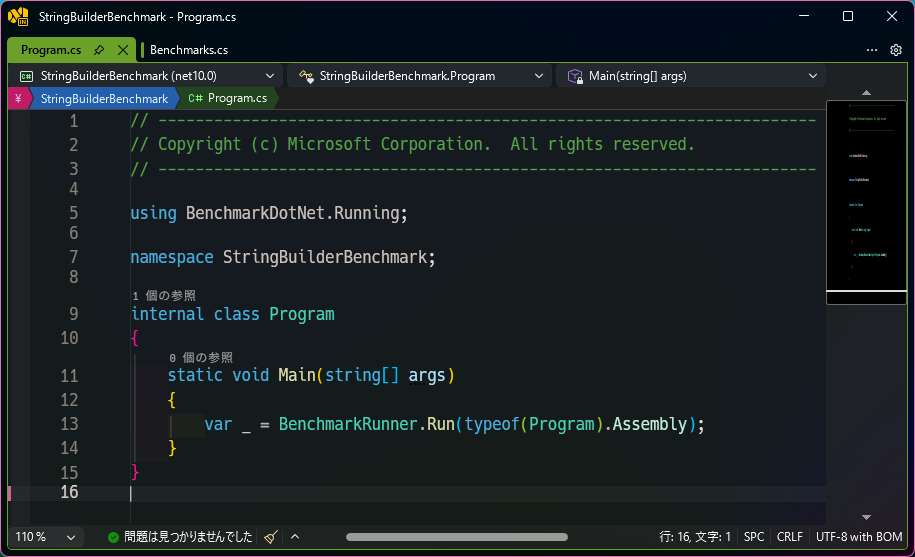Viewport: 915px width, 557px height.
Task: Click 'BenchmarkDotNet.Running' on line 5
Action: pyautogui.click(x=292, y=213)
